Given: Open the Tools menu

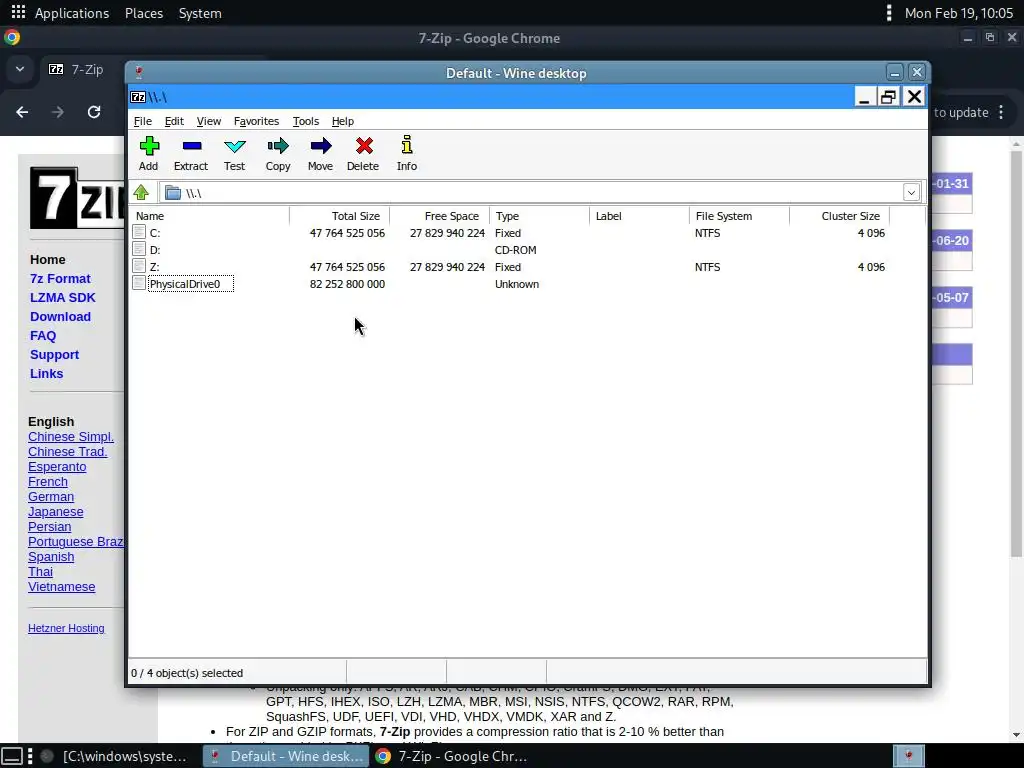Looking at the screenshot, I should 306,121.
